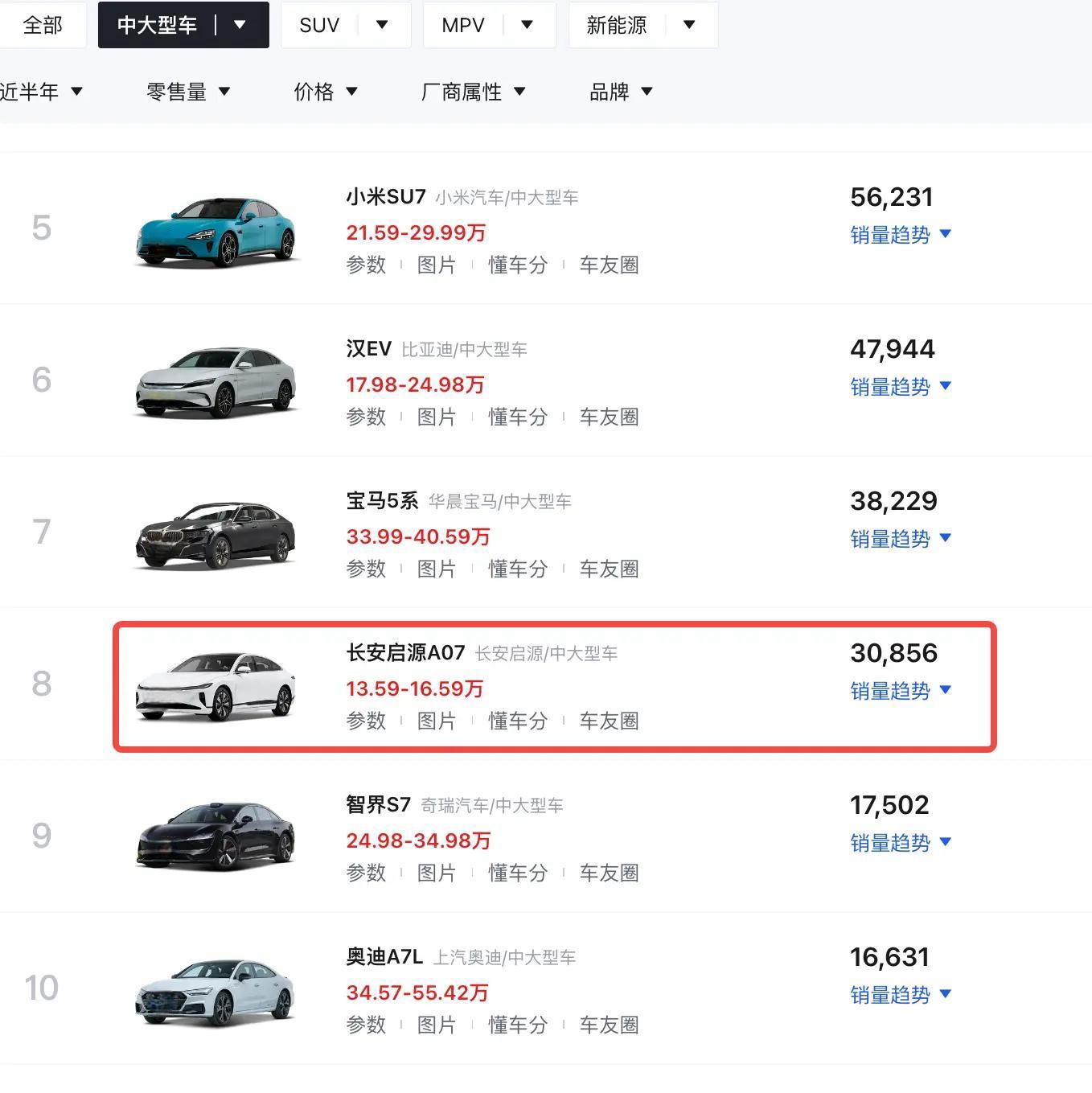Expand the 中大型车 category dropdown arrow

pyautogui.click(x=240, y=25)
